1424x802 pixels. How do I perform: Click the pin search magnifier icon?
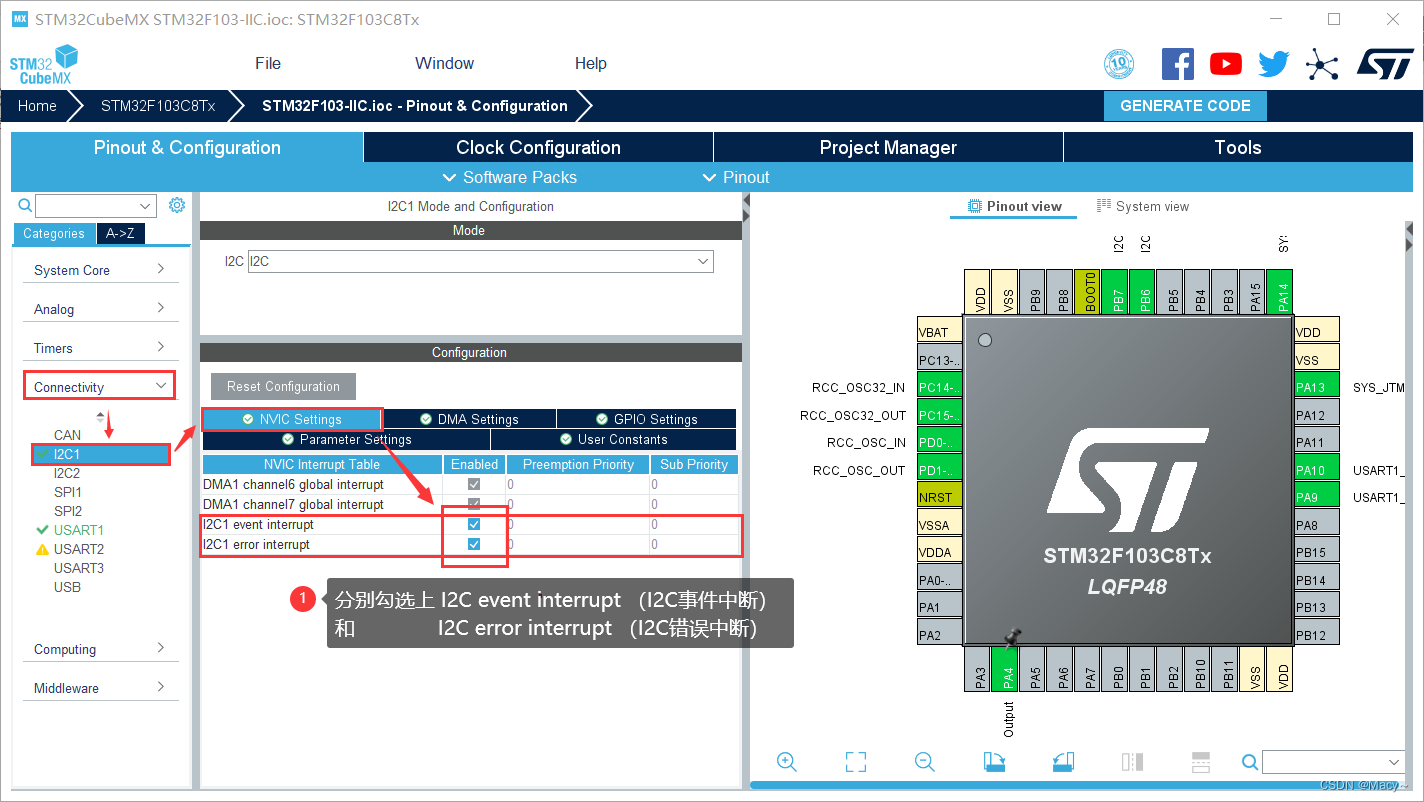pos(1249,762)
